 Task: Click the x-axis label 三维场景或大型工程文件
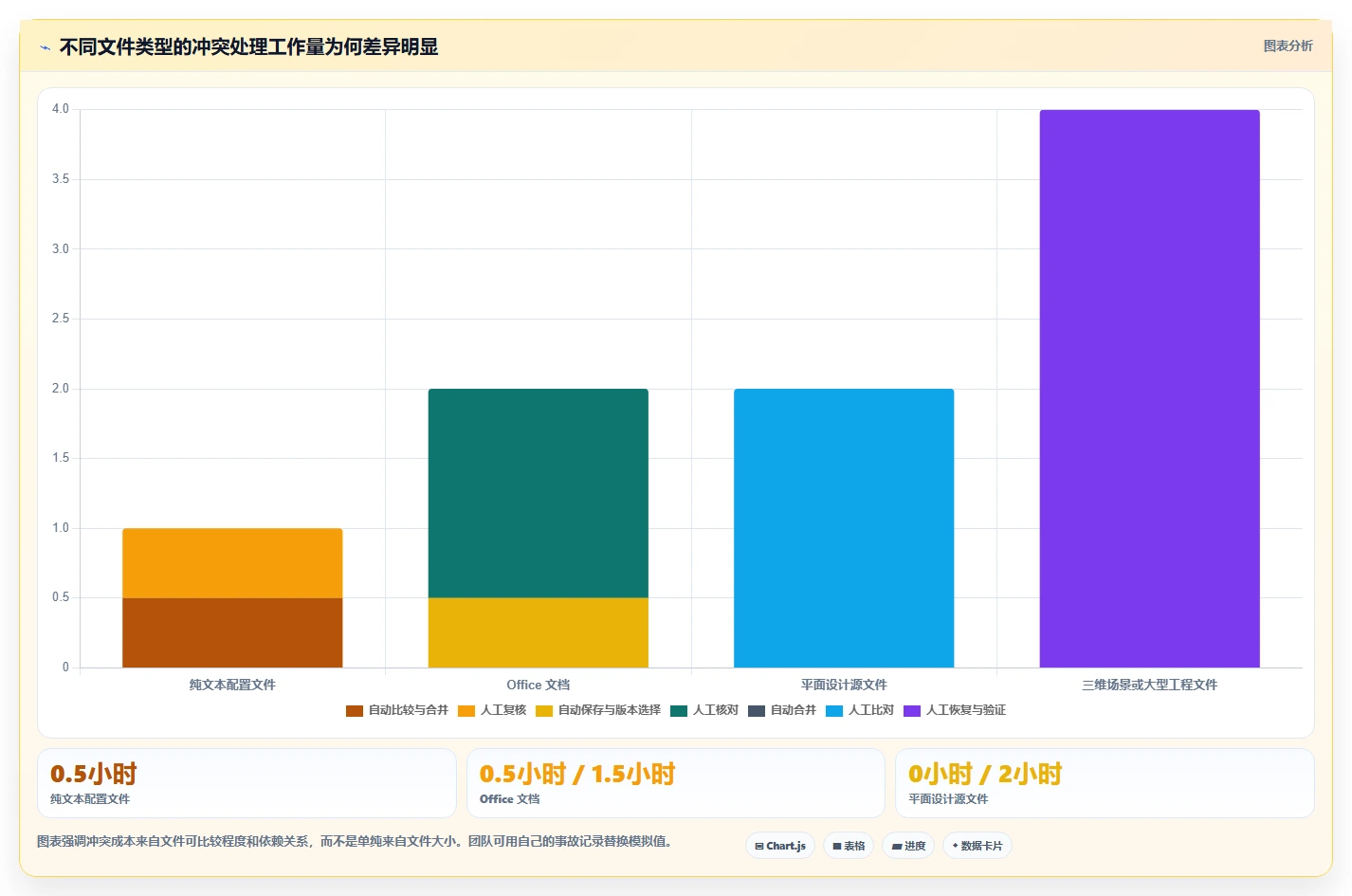(1150, 685)
